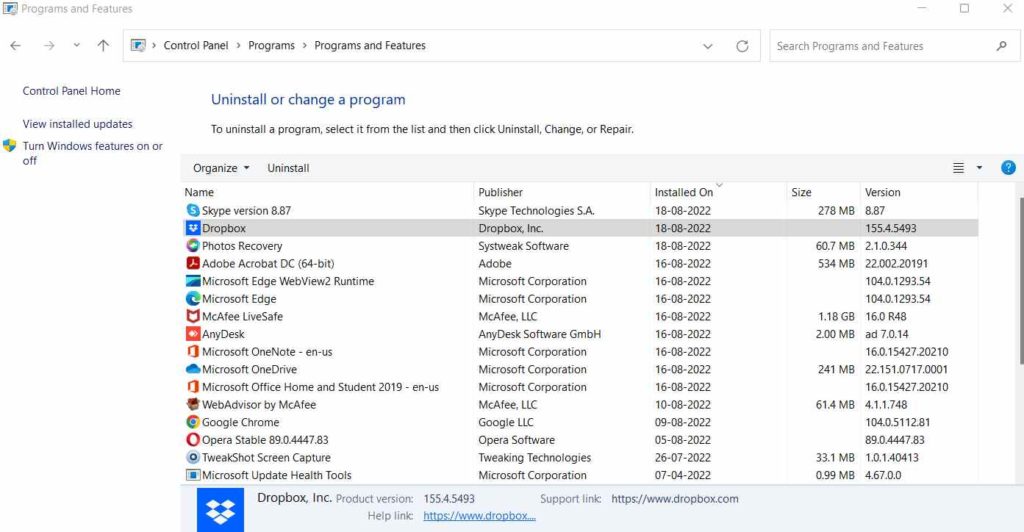Select Microsoft OneNote - en-us entry
1024x532 pixels.
click(x=267, y=351)
